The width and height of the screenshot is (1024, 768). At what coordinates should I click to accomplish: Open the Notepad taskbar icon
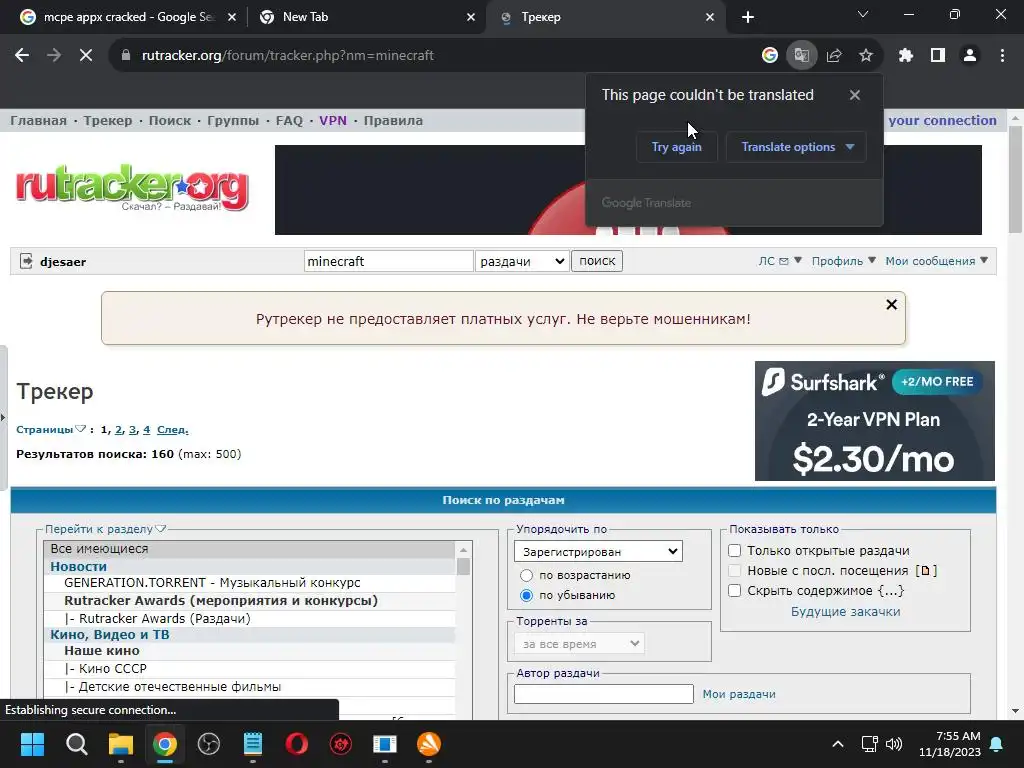(253, 744)
